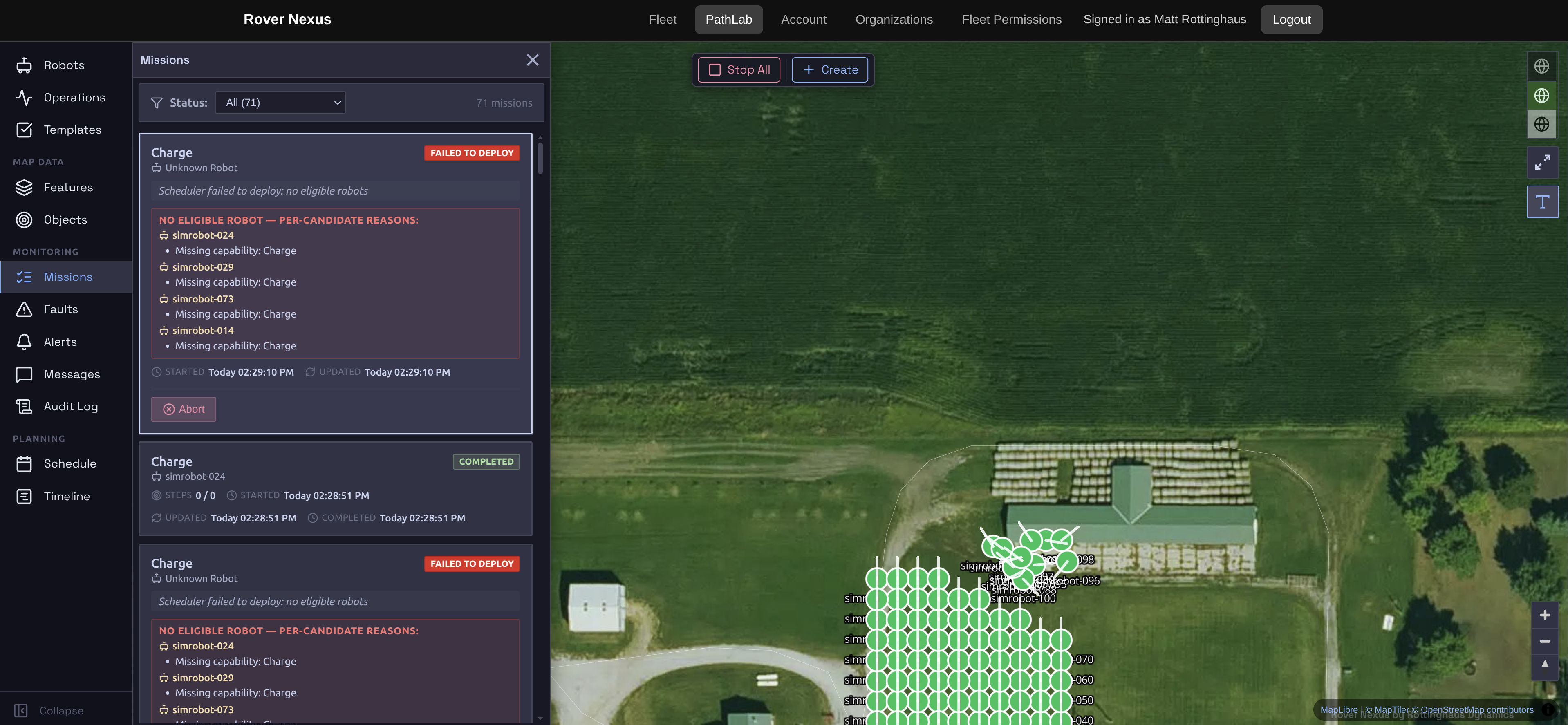Click the '71 missions' count text
The image size is (1568, 725).
point(504,103)
